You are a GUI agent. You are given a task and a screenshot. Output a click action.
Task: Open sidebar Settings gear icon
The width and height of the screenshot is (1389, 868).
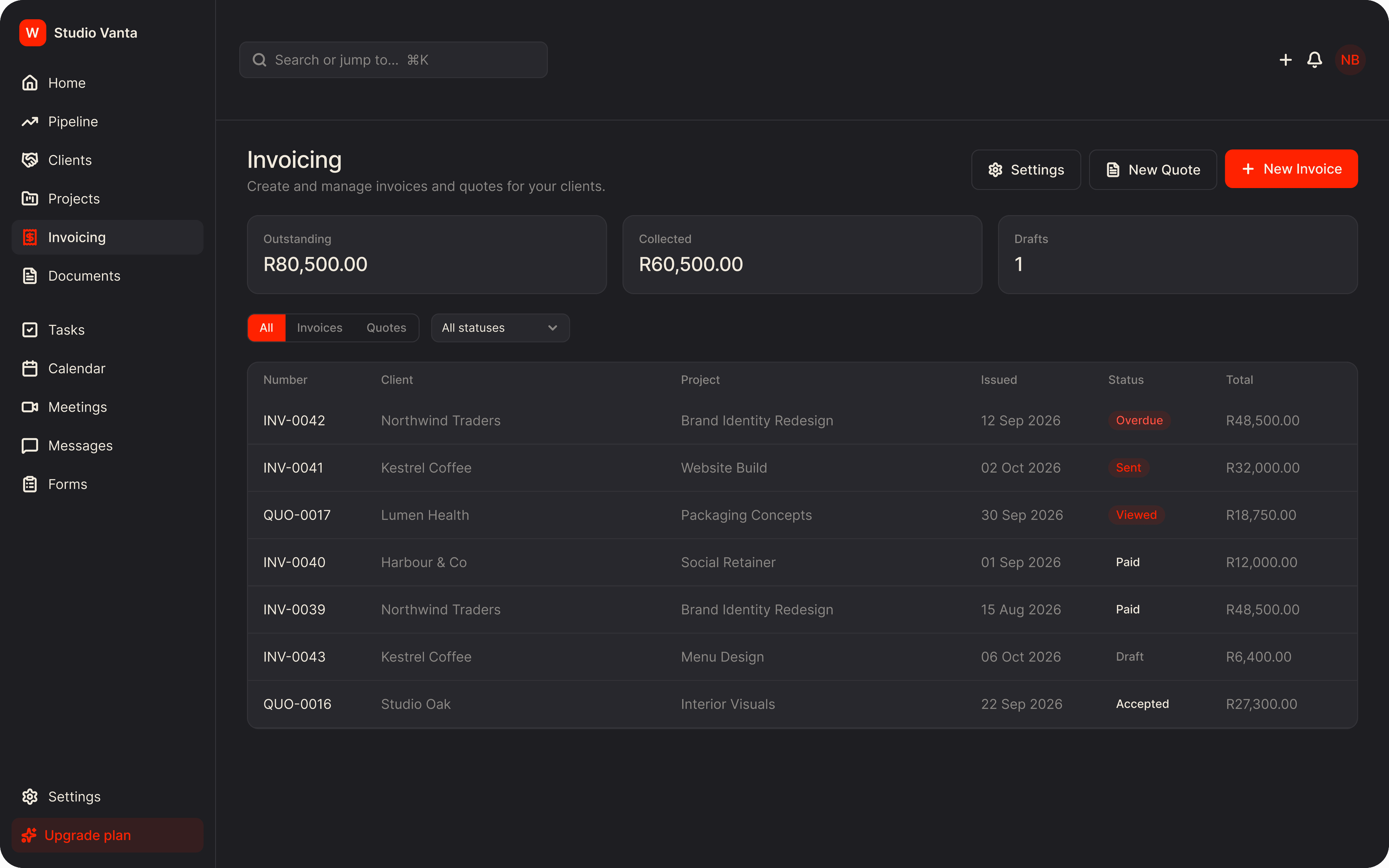[x=30, y=796]
